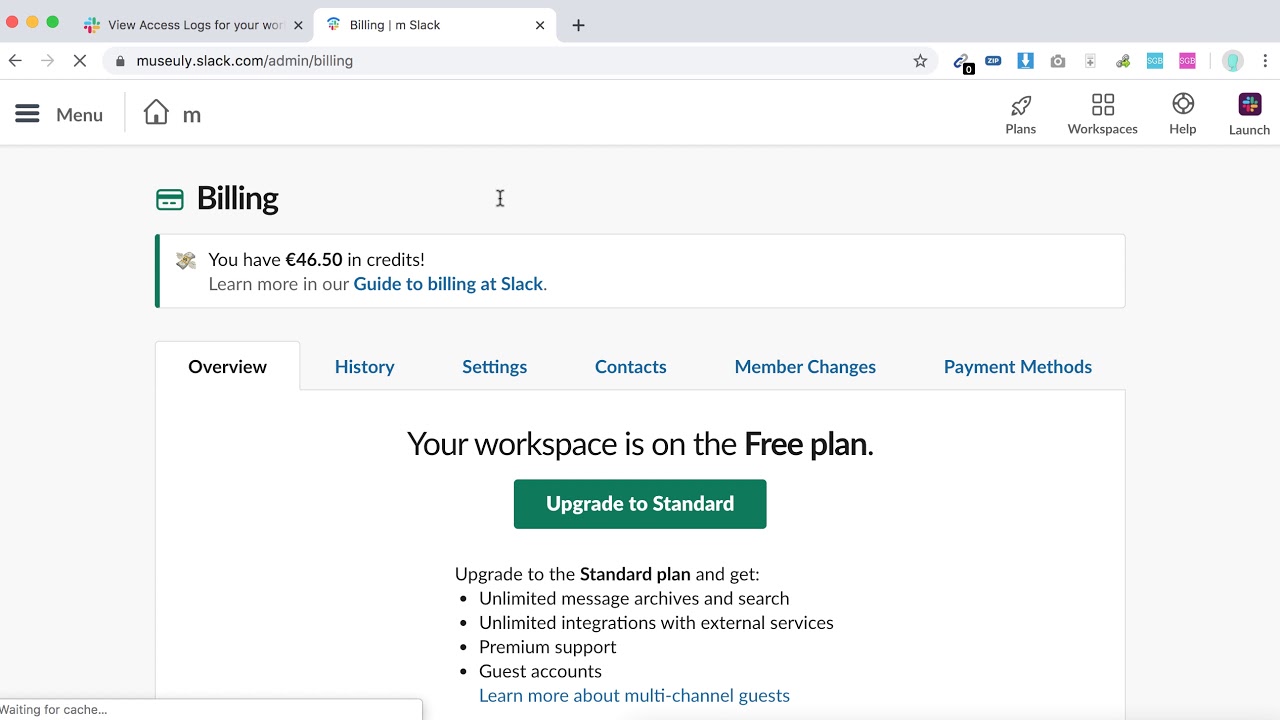Screen dimensions: 1280x720
Task: Select the Overview billing tab
Action: [227, 366]
